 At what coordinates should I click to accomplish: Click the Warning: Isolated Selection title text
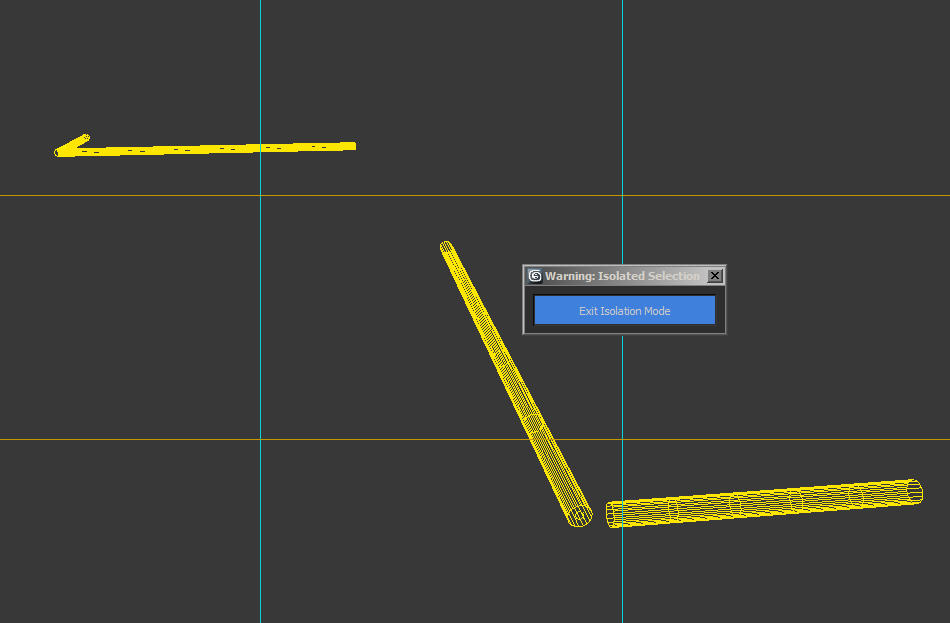pyautogui.click(x=622, y=276)
